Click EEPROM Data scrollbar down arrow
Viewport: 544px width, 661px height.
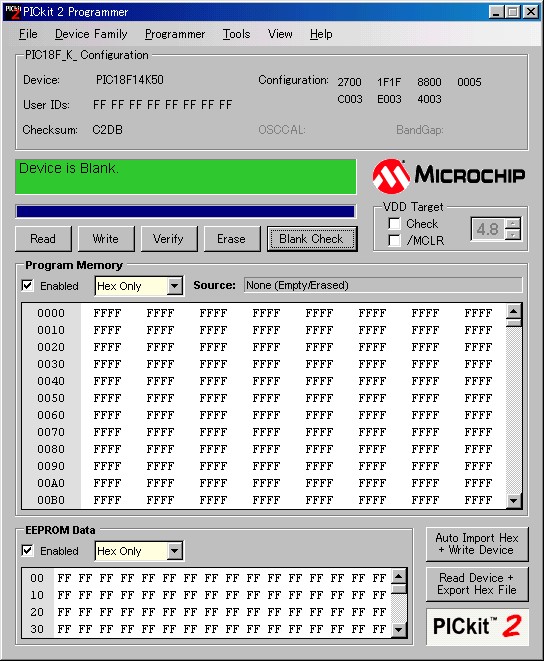399,630
